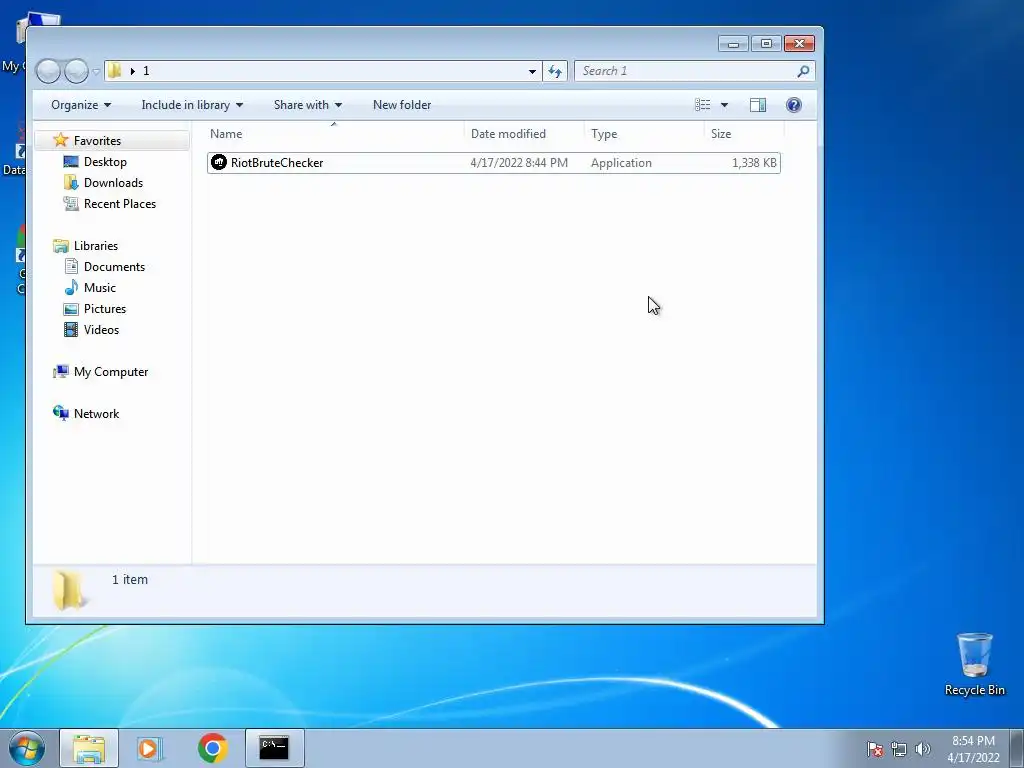Click the Pictures icon in sidebar
The image size is (1024, 768).
pyautogui.click(x=71, y=308)
